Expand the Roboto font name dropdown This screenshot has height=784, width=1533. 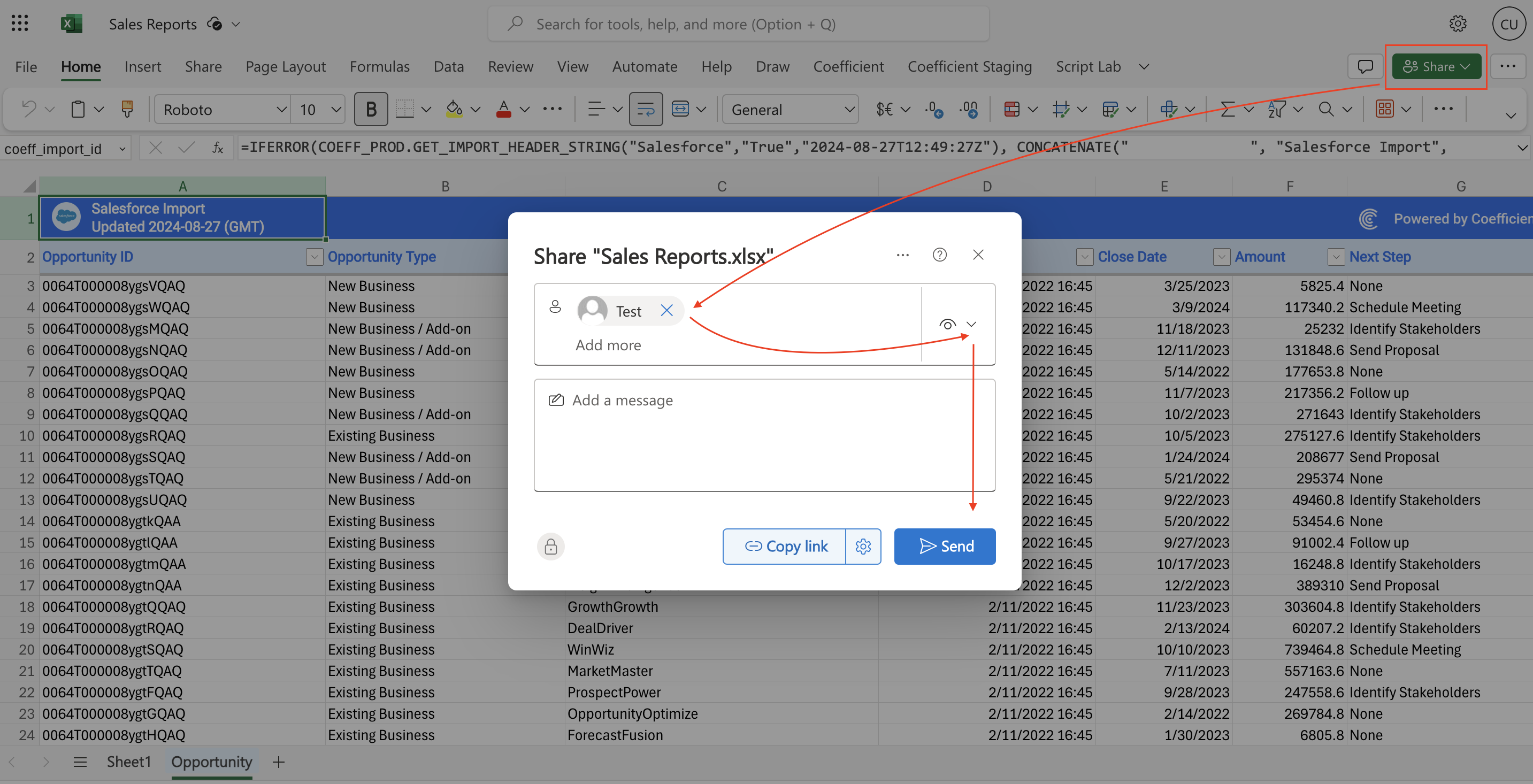[x=281, y=110]
